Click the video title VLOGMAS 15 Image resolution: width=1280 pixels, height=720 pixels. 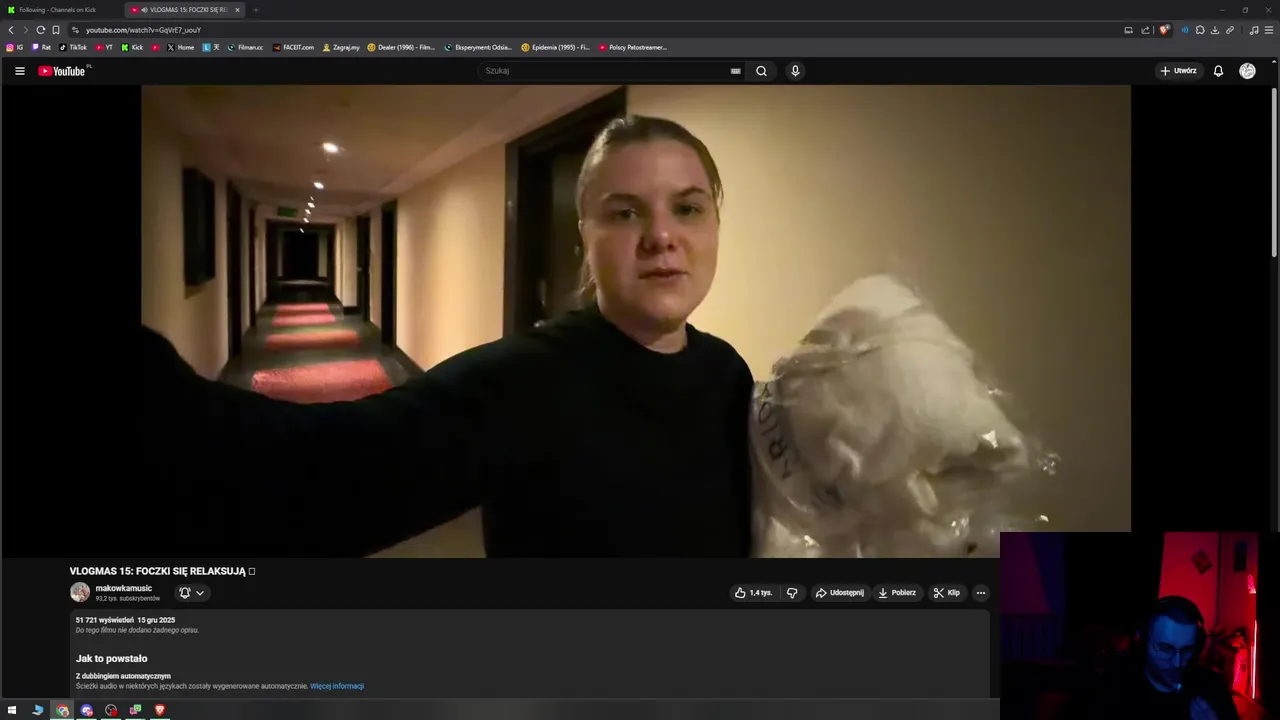click(162, 571)
